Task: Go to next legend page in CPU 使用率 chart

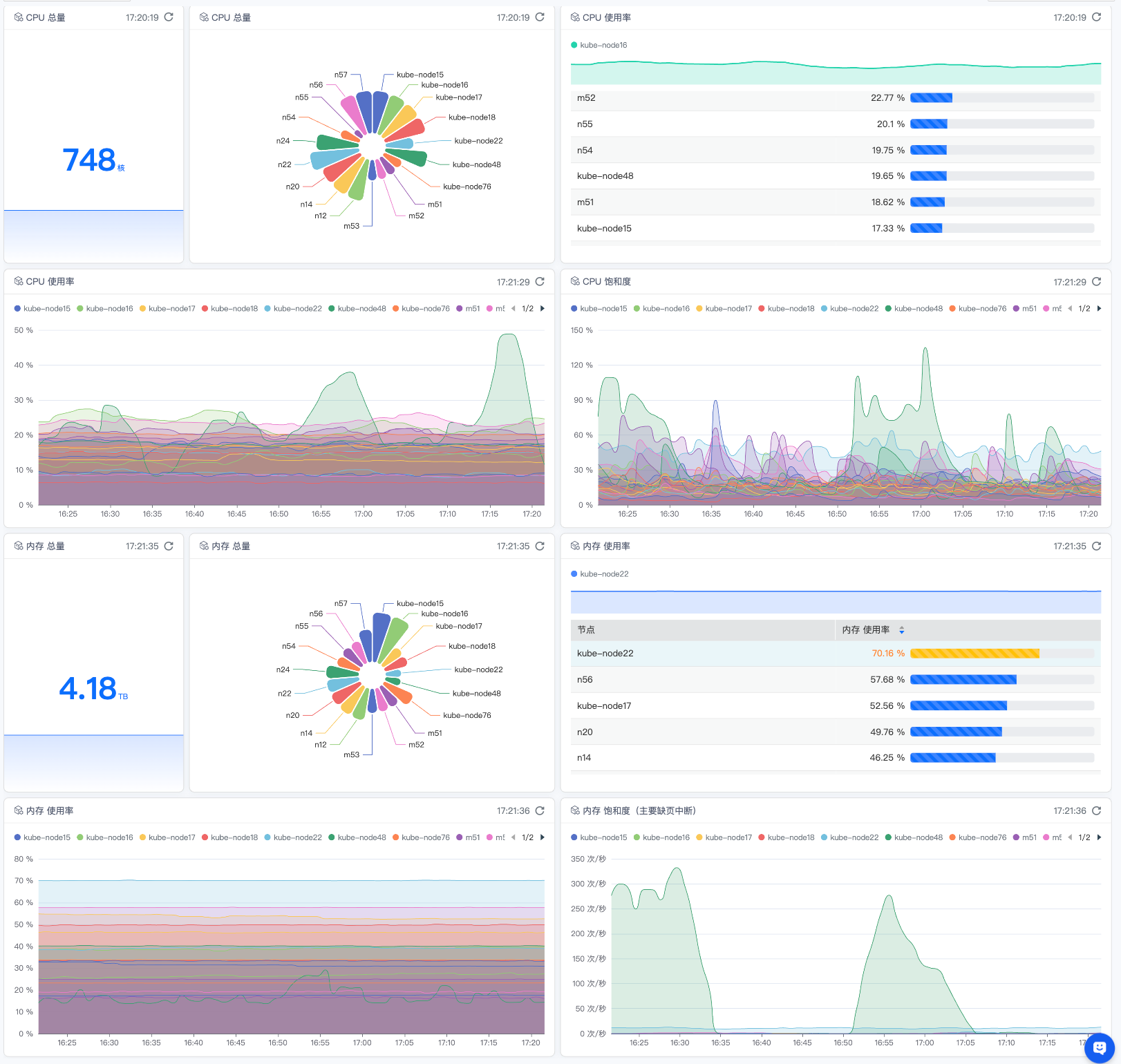Action: (x=543, y=309)
